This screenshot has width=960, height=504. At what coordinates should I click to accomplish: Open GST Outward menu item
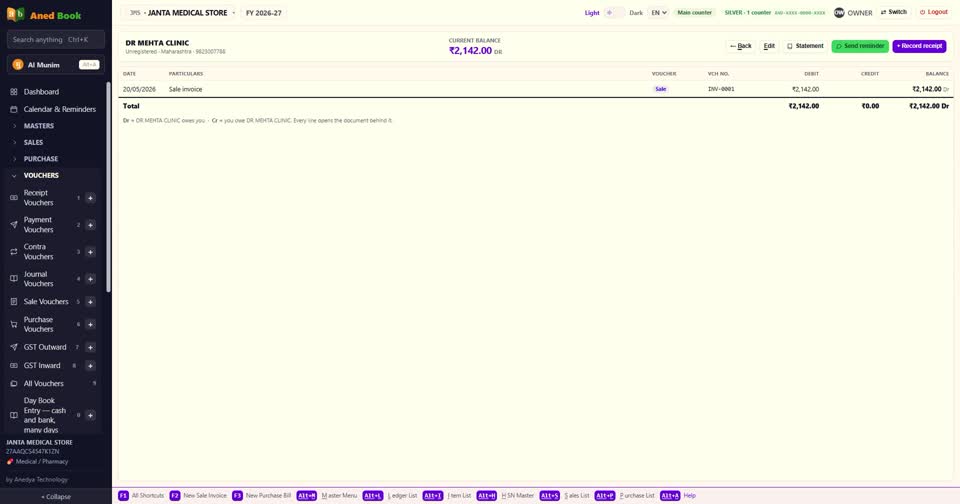tap(45, 347)
